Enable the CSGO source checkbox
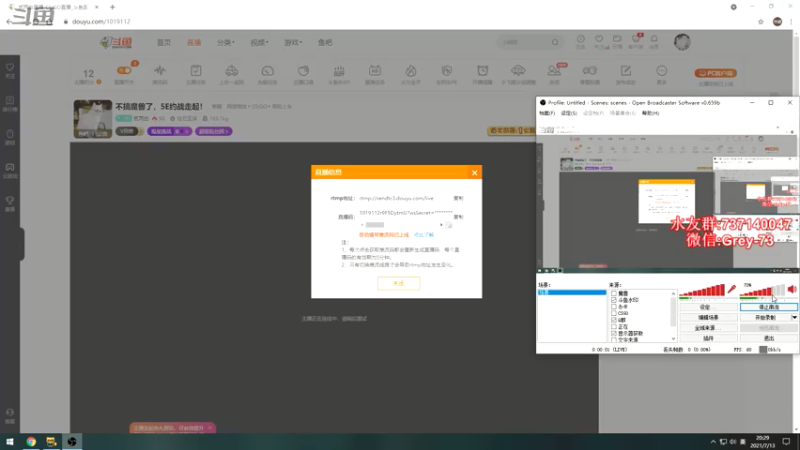 click(x=614, y=313)
